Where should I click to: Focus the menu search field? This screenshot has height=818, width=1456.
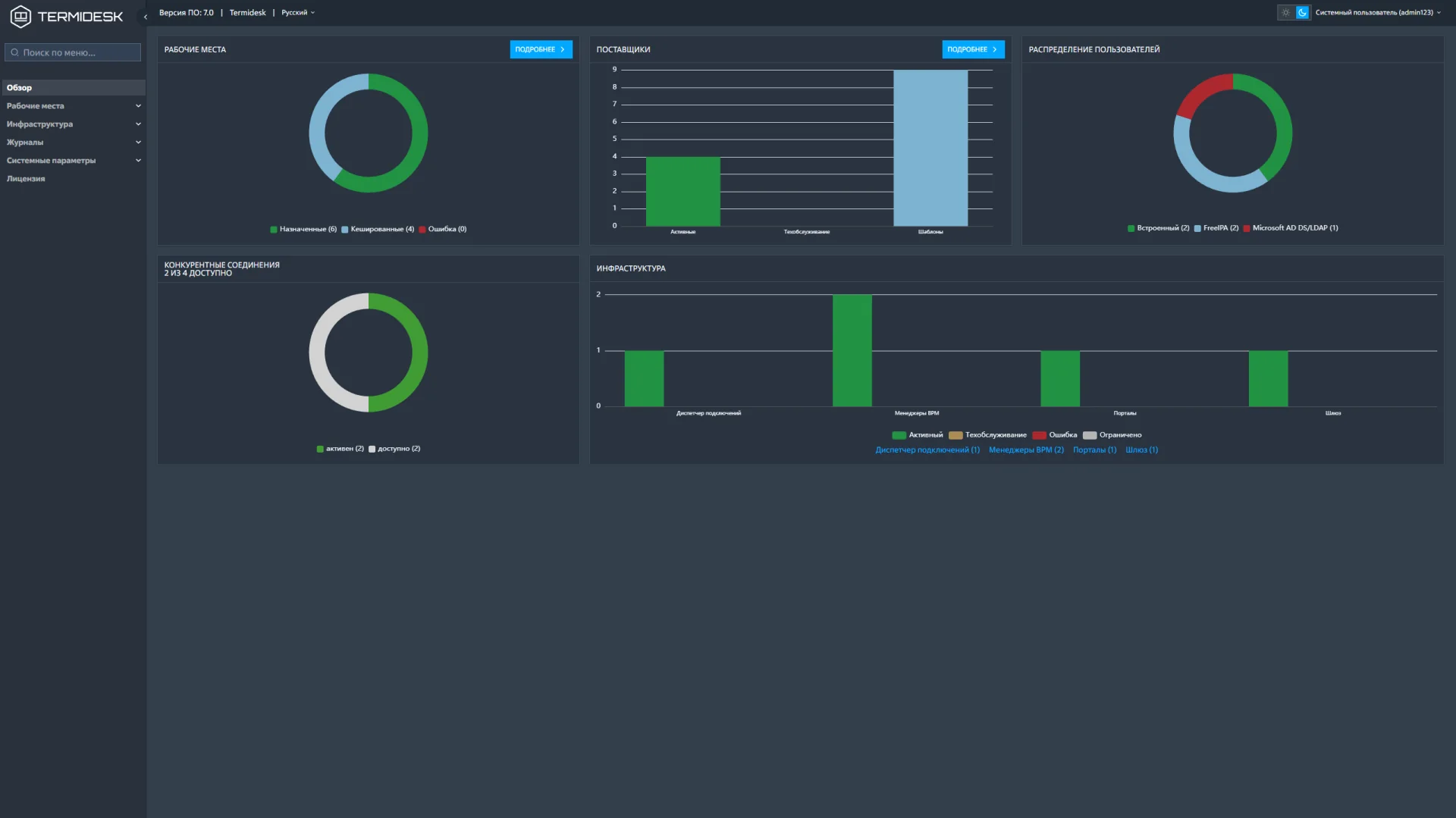[73, 52]
